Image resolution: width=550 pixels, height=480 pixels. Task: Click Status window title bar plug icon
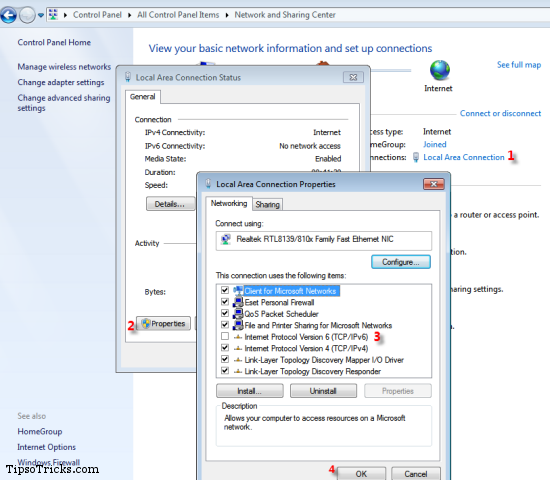click(128, 77)
